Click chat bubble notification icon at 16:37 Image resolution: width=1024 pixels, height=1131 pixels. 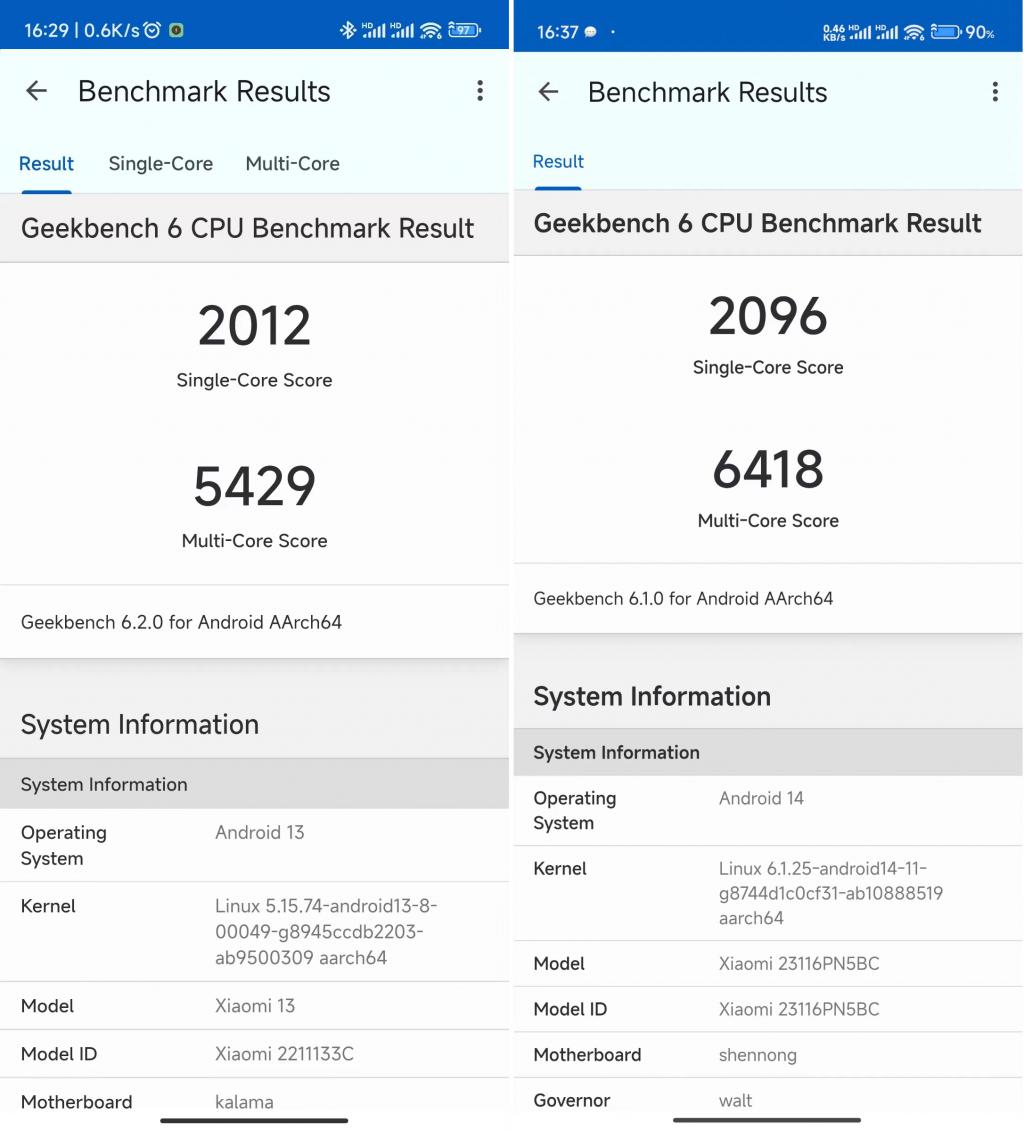click(590, 32)
